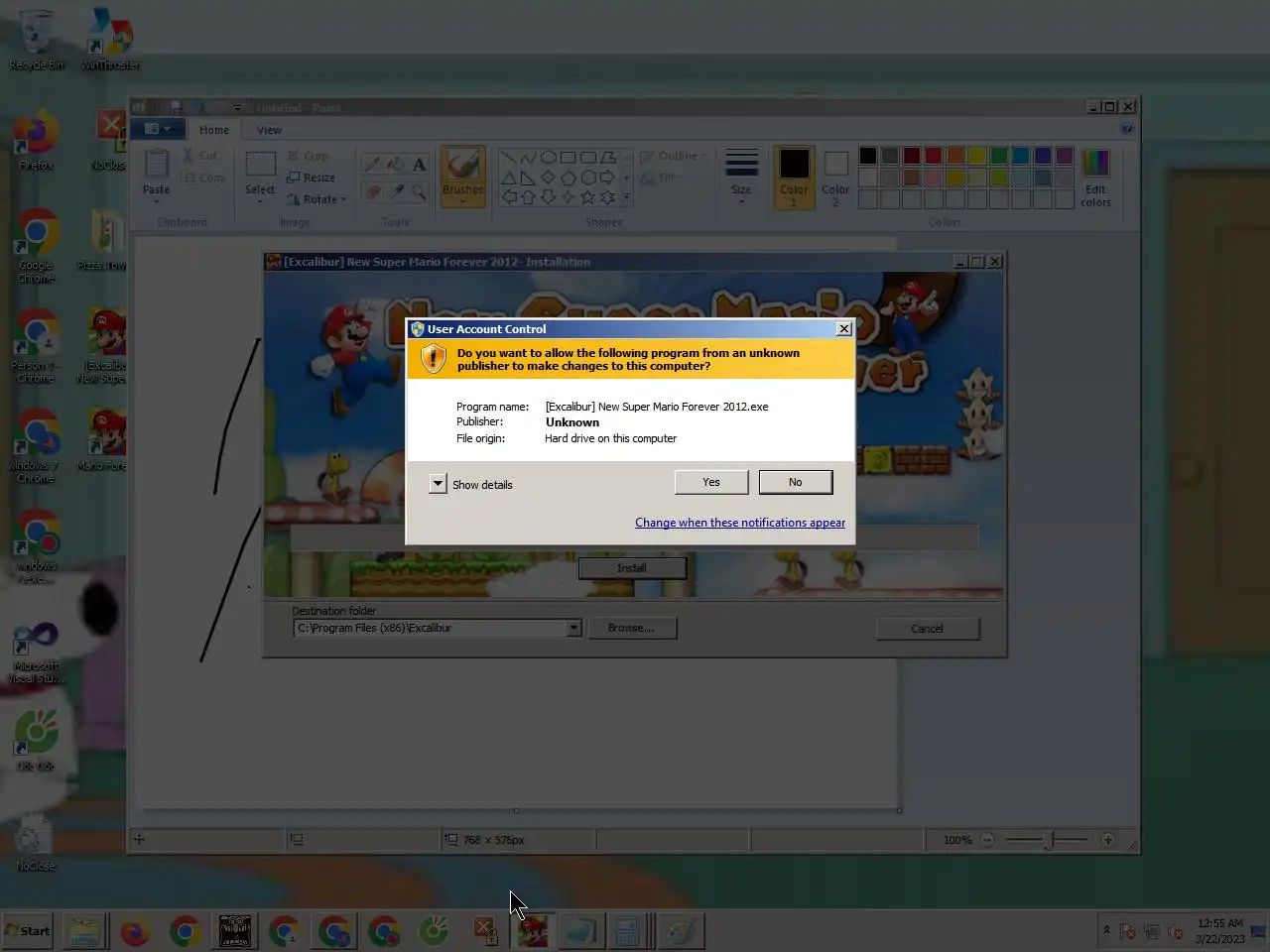Select Color 2 in Paint
Screen dimensions: 1270x952
pyautogui.click(x=835, y=177)
